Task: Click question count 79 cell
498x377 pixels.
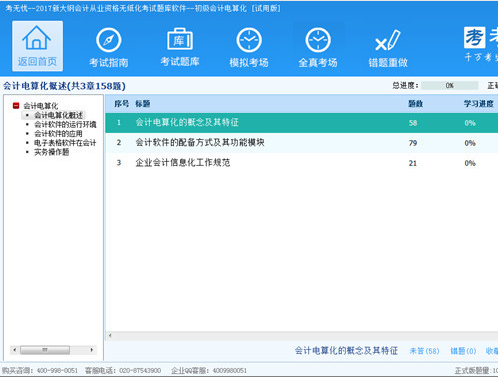Action: click(413, 143)
